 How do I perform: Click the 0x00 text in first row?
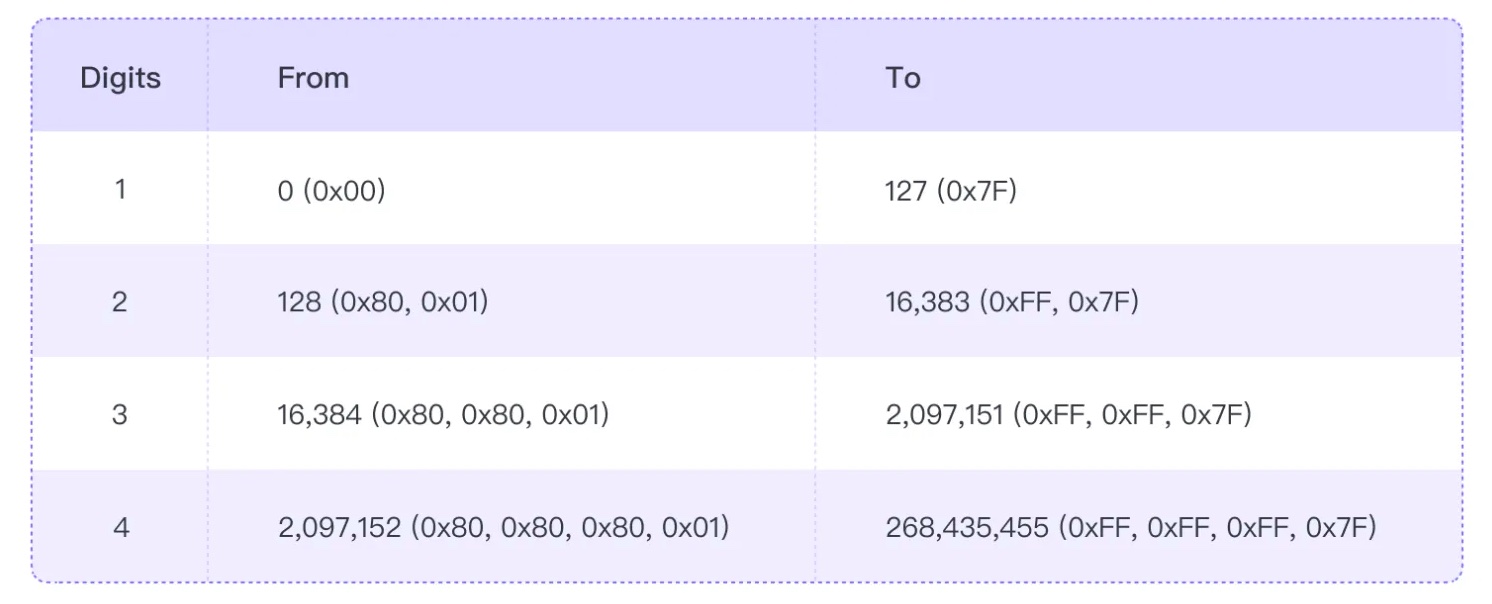pyautogui.click(x=345, y=190)
